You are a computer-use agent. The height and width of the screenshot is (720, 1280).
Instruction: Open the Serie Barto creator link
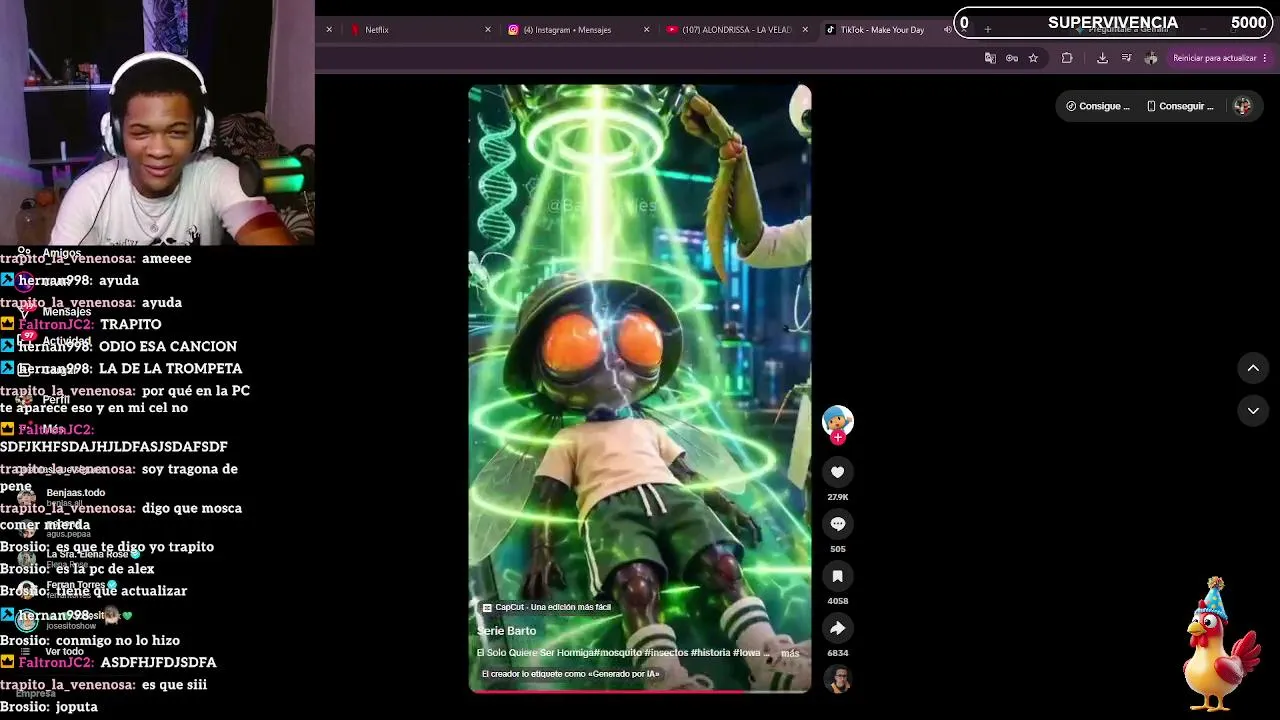pos(507,631)
